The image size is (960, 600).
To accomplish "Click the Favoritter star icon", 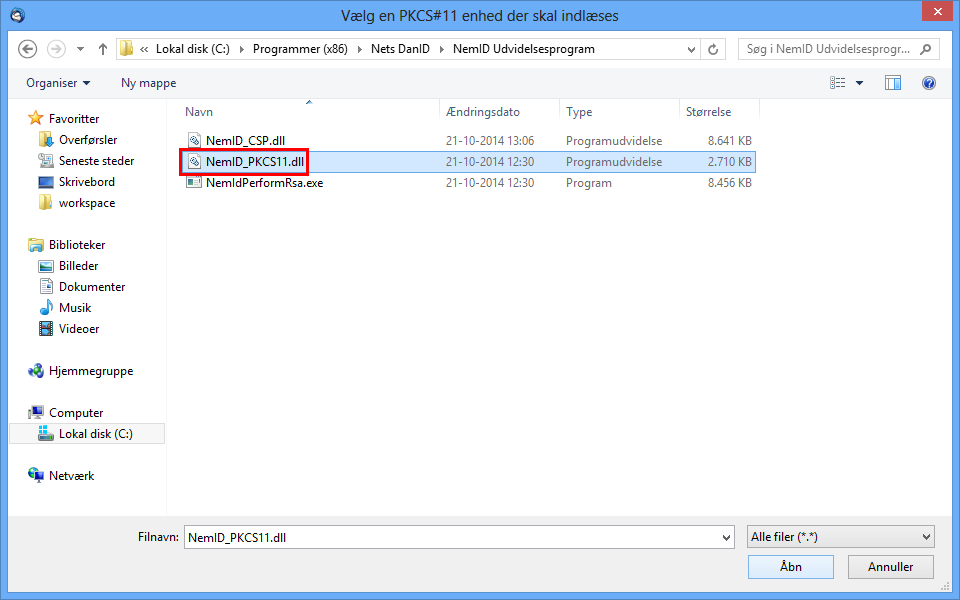I will [36, 118].
